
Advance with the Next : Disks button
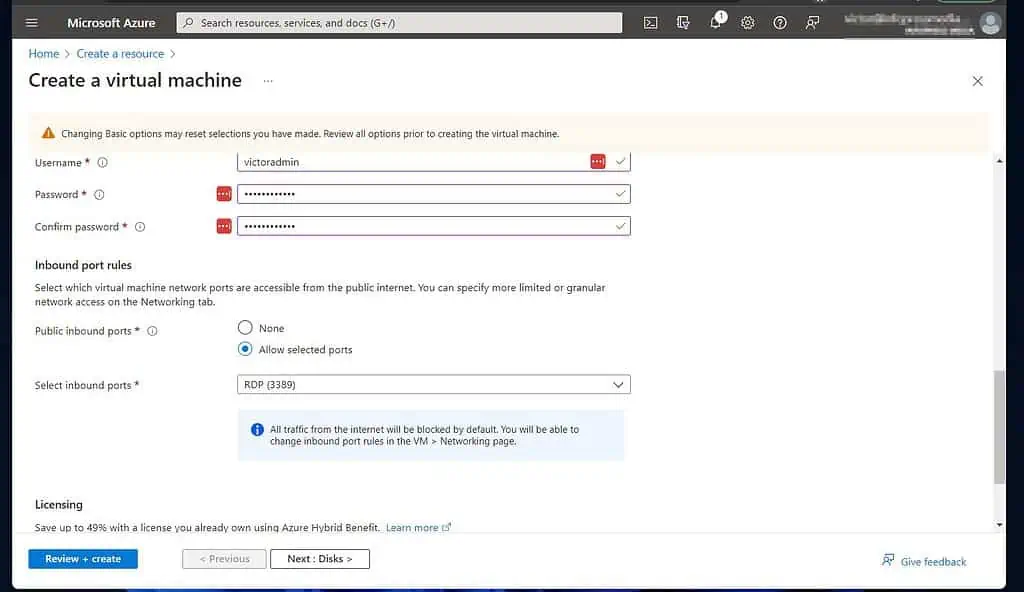pos(320,559)
